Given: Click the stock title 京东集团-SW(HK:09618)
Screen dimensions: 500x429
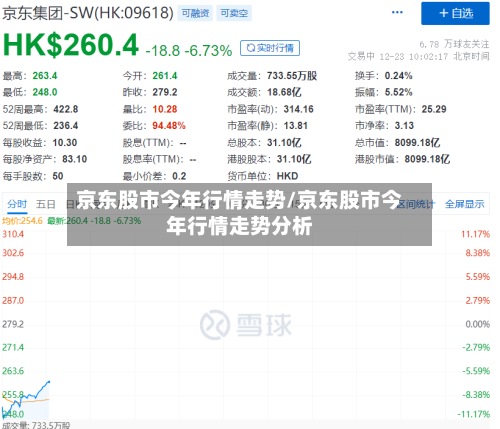Looking at the screenshot, I should click(88, 13).
